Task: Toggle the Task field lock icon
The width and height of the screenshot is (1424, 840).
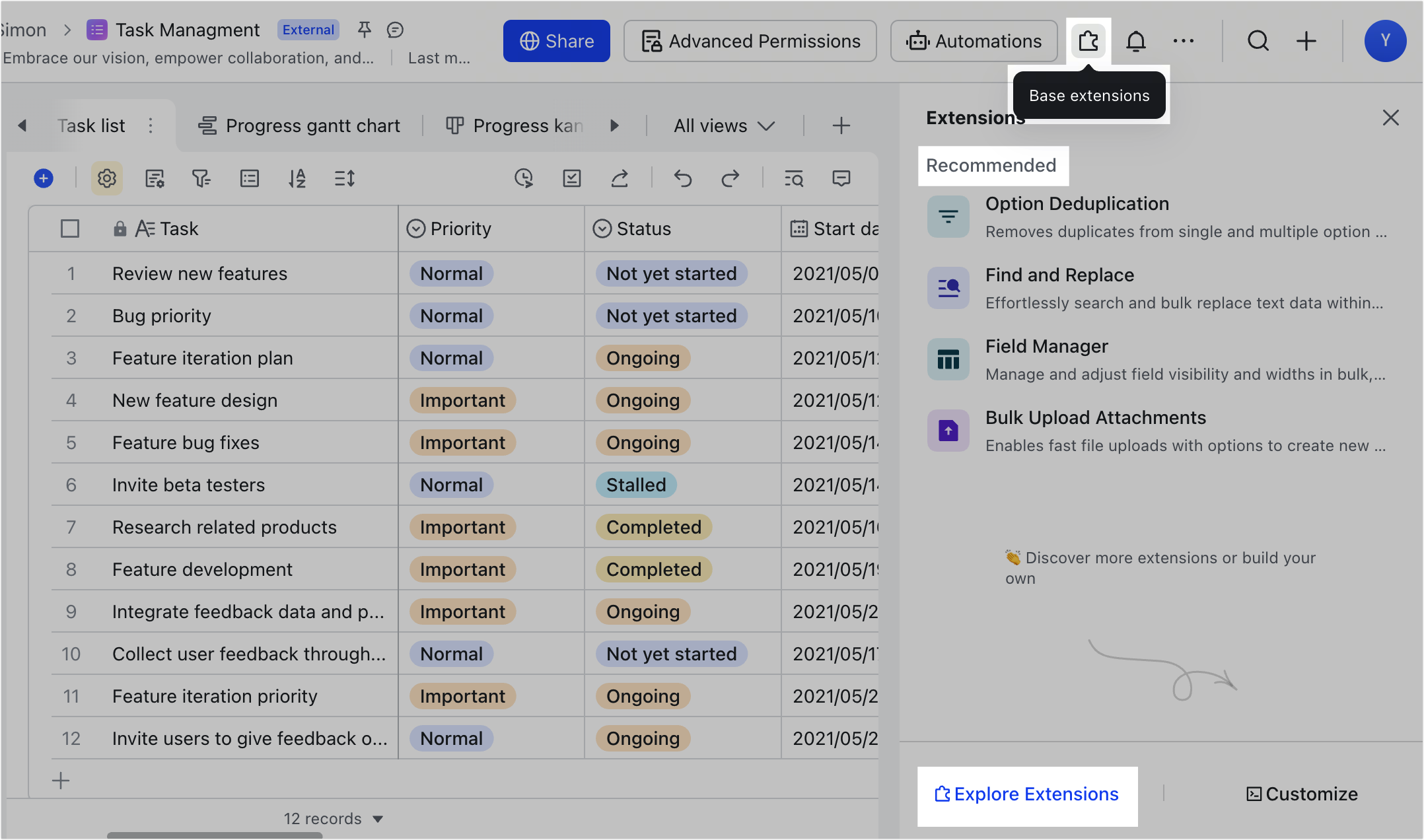Action: point(120,228)
